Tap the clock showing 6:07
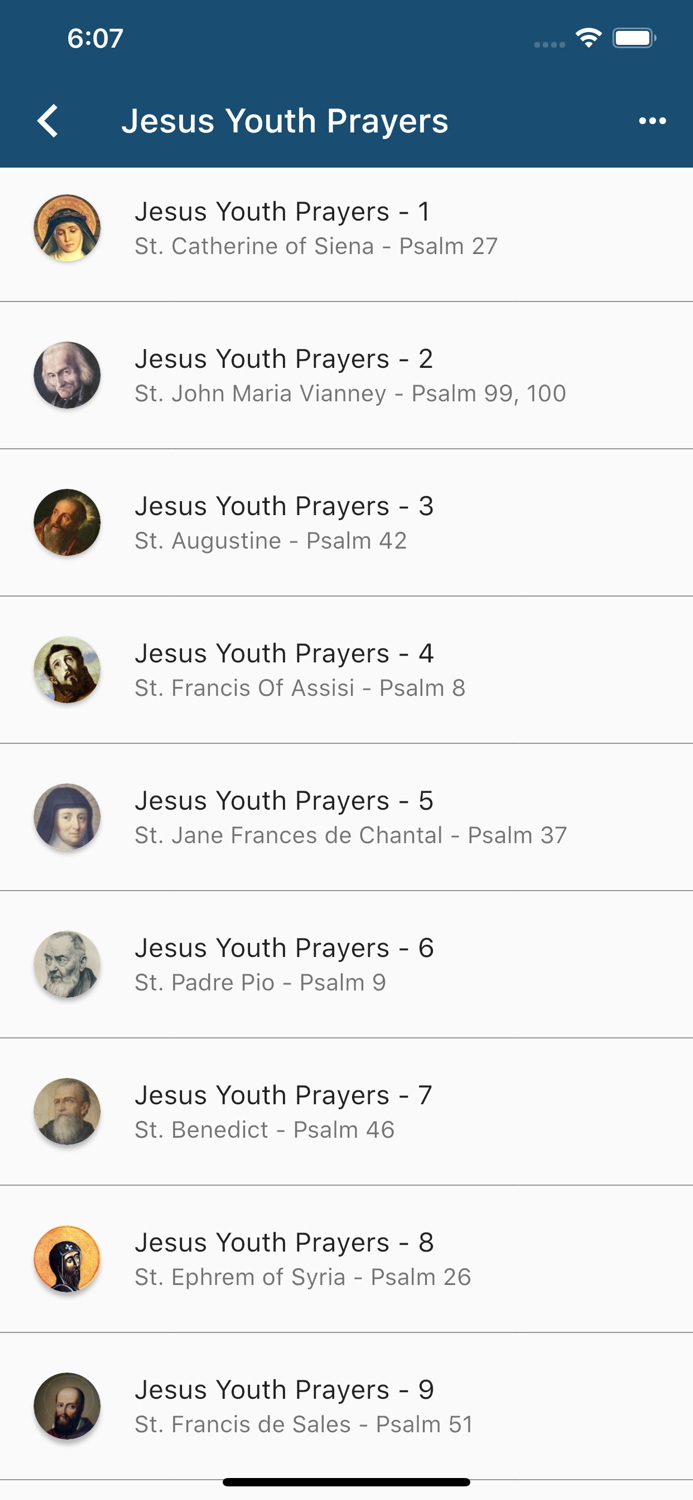Image resolution: width=693 pixels, height=1500 pixels. pyautogui.click(x=96, y=38)
